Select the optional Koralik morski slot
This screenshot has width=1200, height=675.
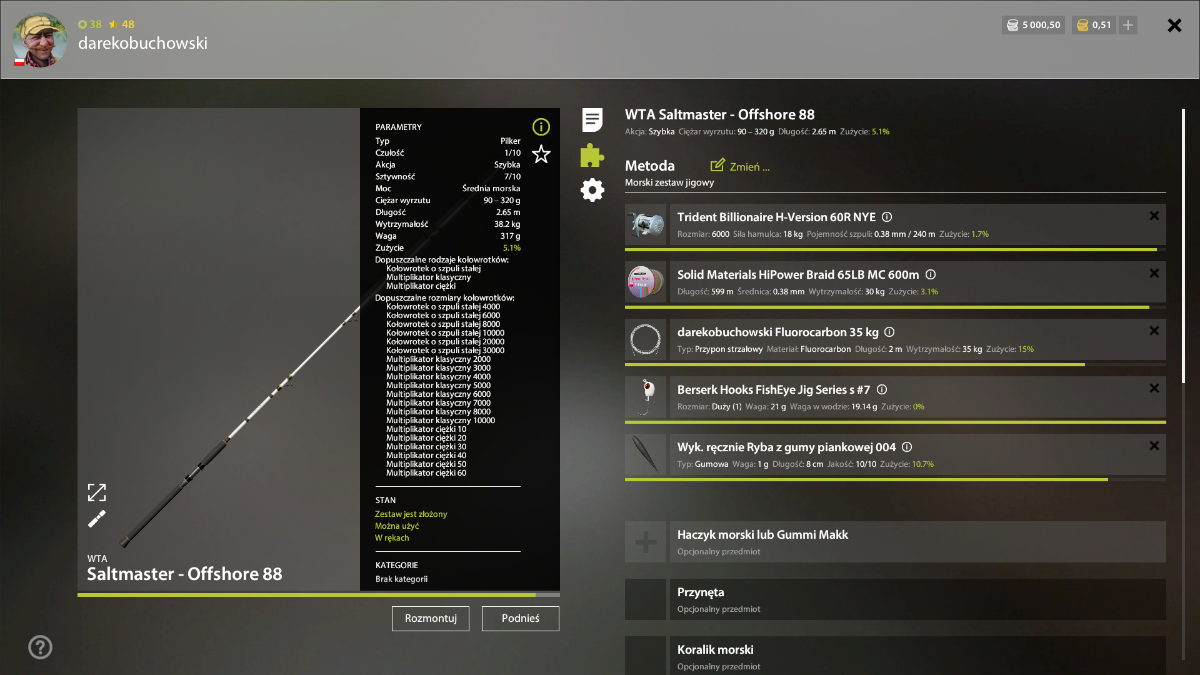(895, 656)
